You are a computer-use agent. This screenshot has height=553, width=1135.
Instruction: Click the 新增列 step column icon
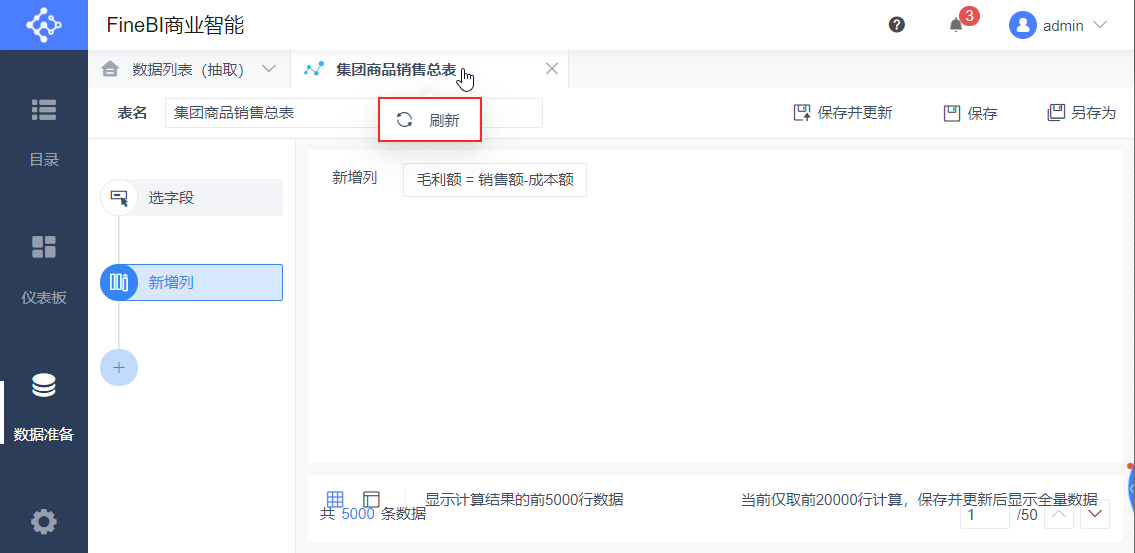(119, 282)
